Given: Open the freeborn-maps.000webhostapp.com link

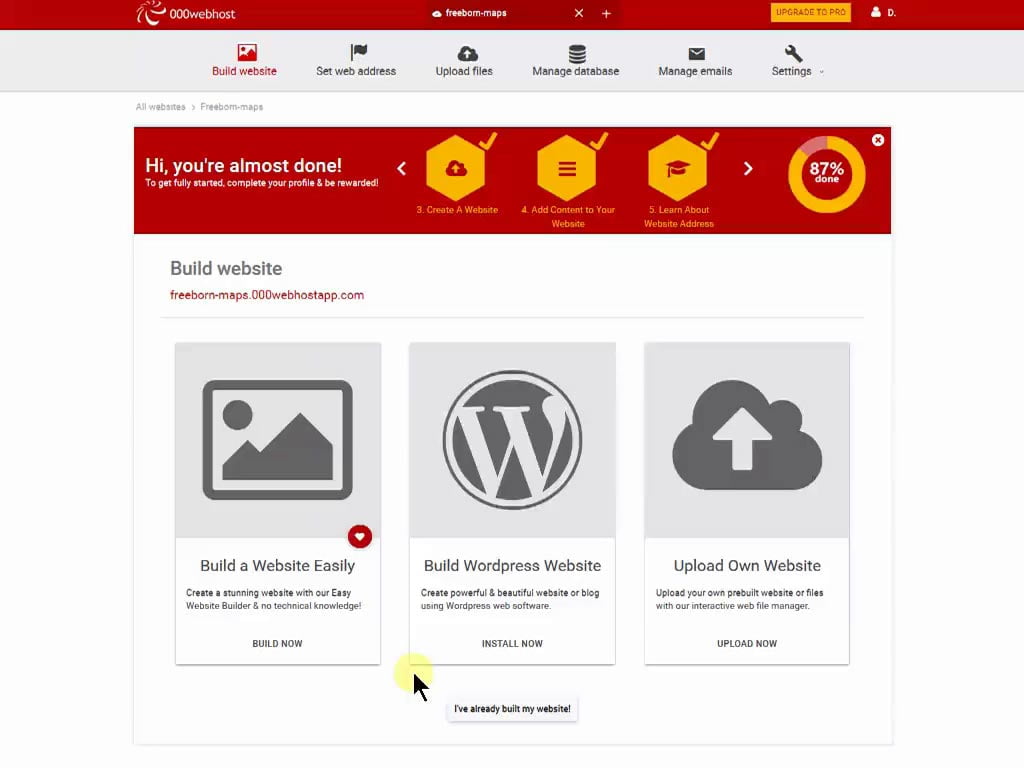Looking at the screenshot, I should pos(267,295).
